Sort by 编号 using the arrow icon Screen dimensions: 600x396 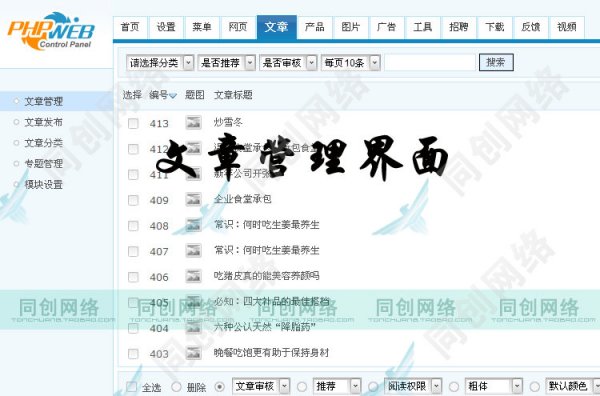pyautogui.click(x=173, y=96)
